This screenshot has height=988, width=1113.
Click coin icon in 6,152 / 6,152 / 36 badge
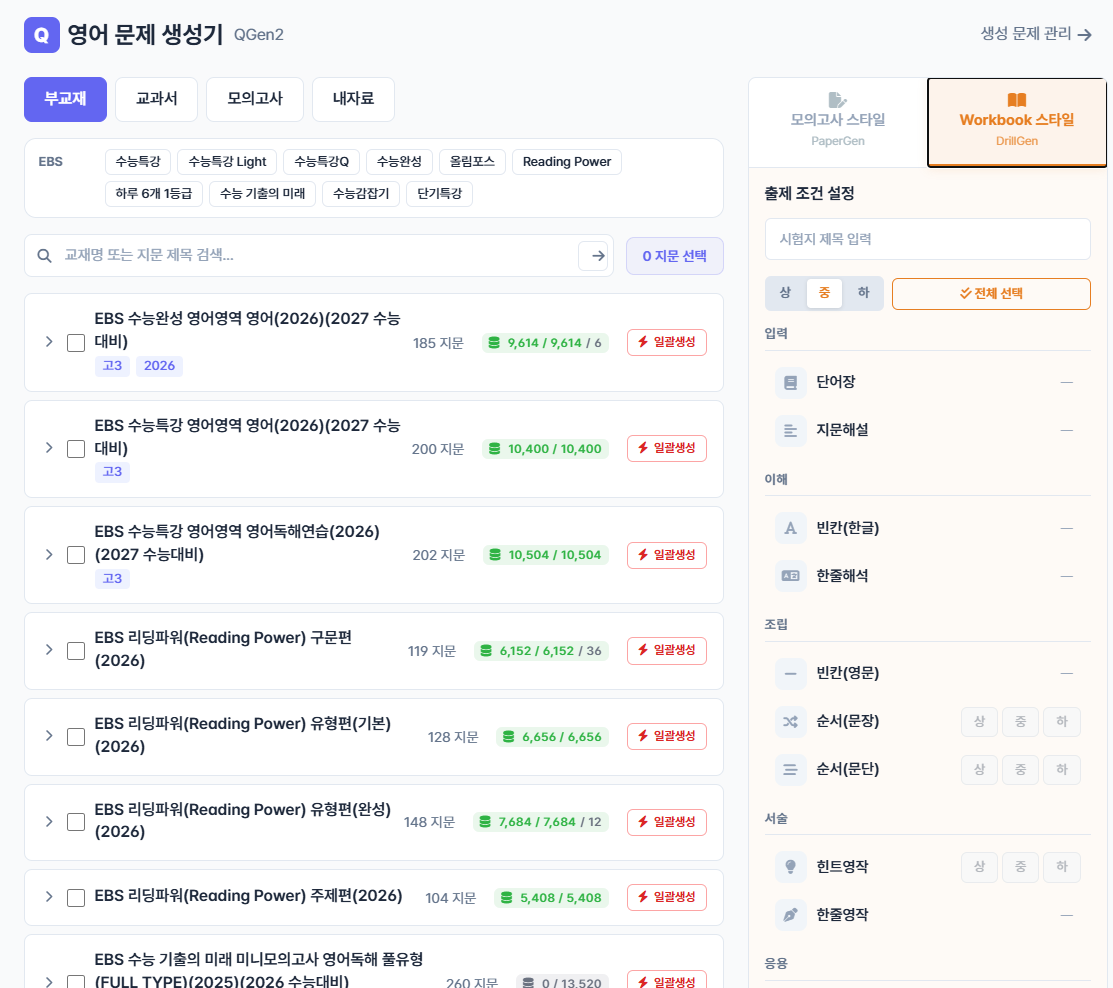[486, 651]
